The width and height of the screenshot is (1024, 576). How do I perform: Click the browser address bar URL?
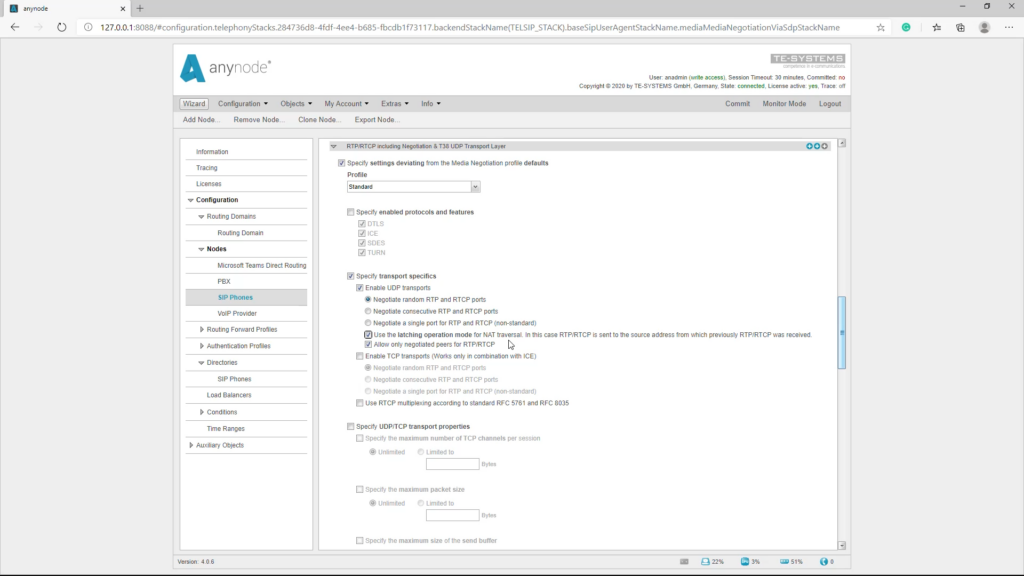click(x=470, y=27)
